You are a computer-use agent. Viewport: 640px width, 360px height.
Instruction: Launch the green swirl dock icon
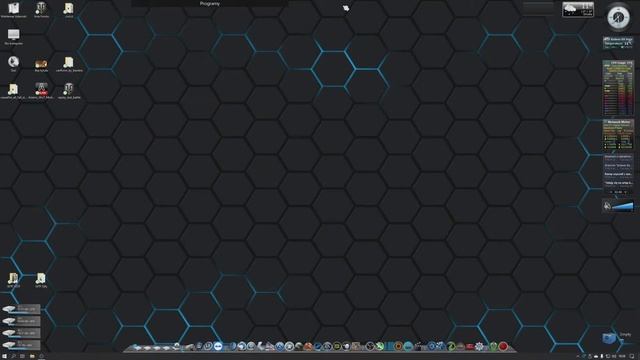click(451, 347)
